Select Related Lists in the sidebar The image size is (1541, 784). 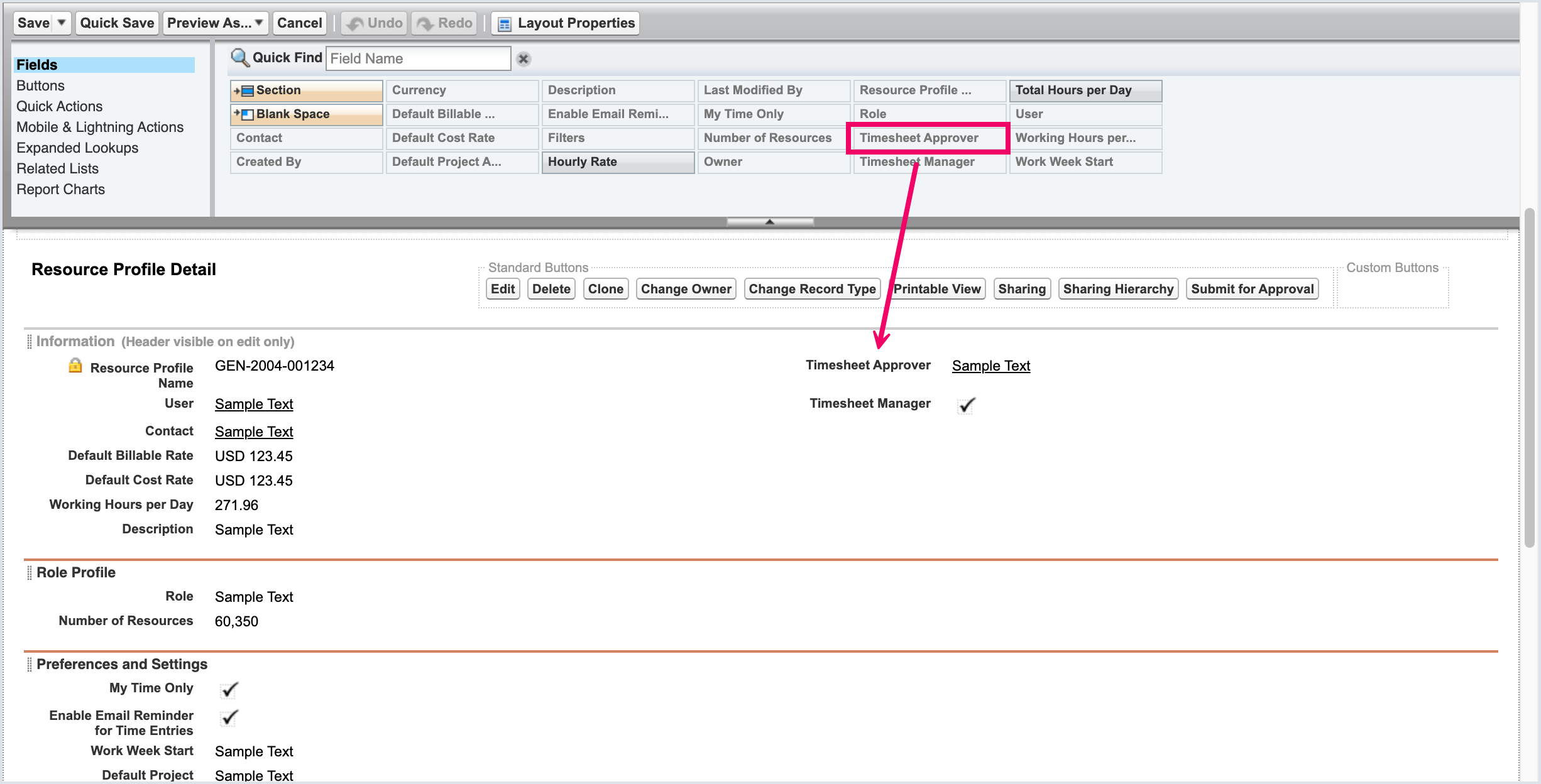click(57, 168)
